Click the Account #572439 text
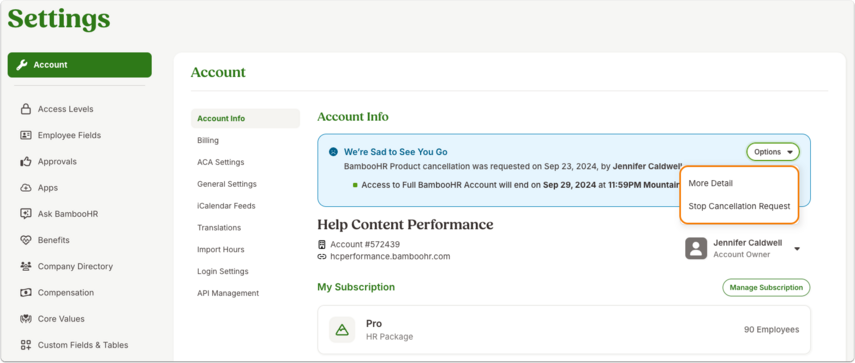The width and height of the screenshot is (855, 363). (365, 244)
